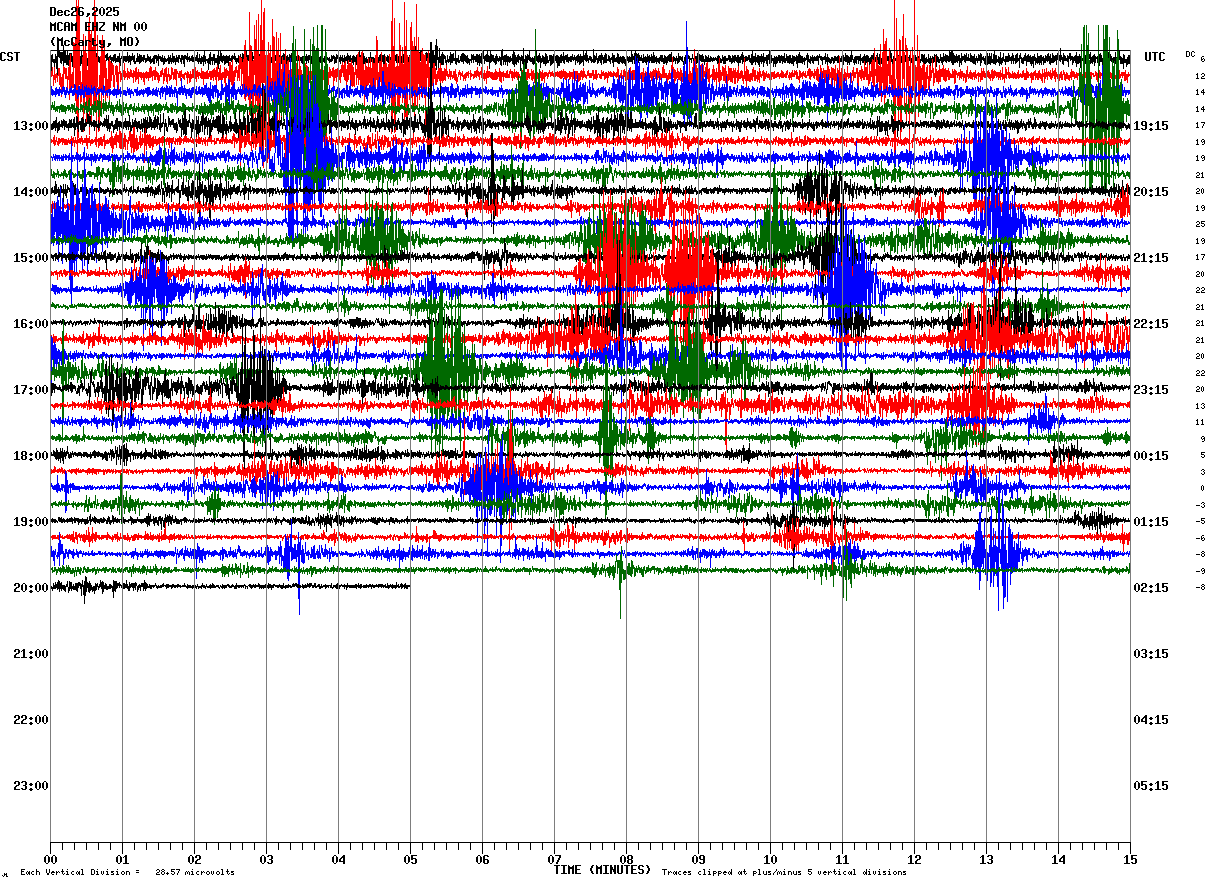Click minute 15 on the time axis
The image size is (1210, 886).
coord(1130,859)
